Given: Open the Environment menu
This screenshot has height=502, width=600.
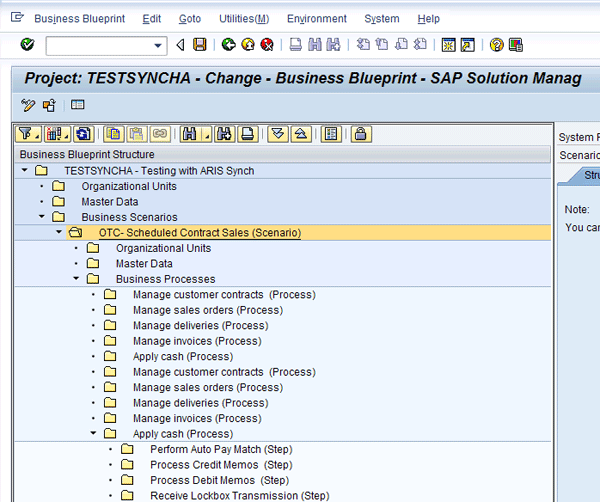Looking at the screenshot, I should coord(316,19).
